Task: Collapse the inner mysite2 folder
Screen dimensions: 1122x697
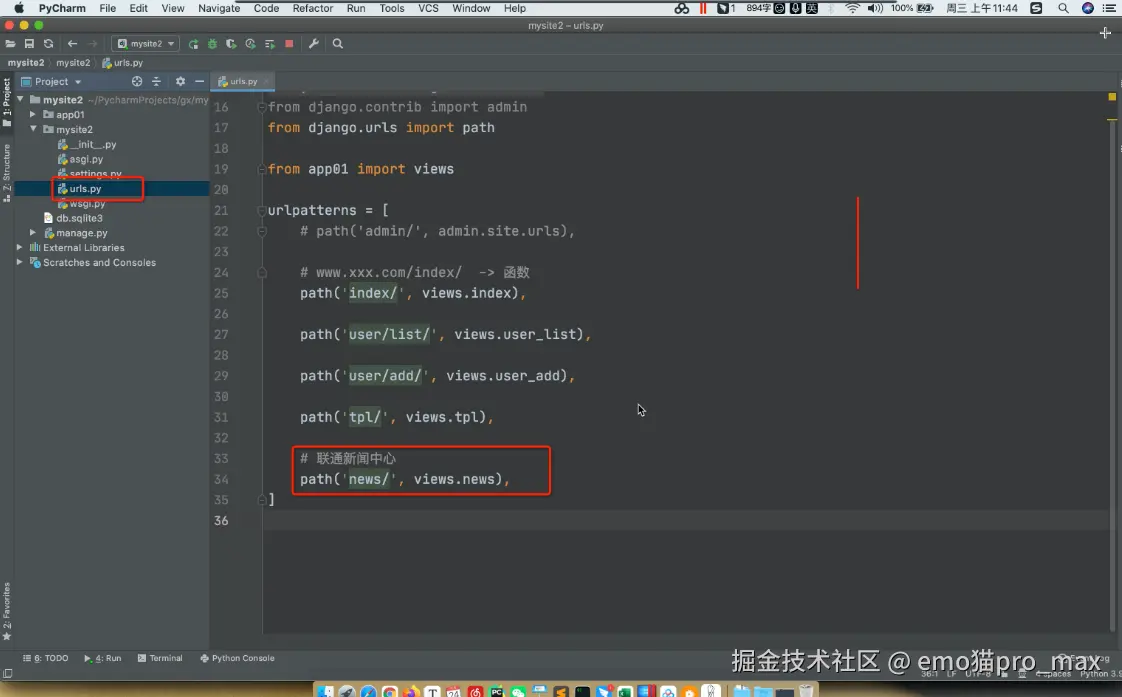Action: [33, 130]
